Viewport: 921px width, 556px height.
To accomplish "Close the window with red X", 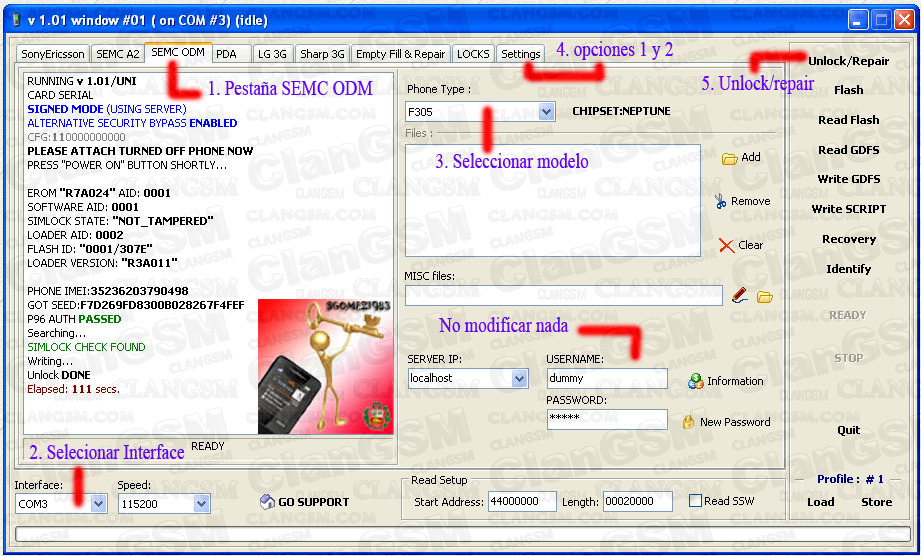I will [x=903, y=21].
